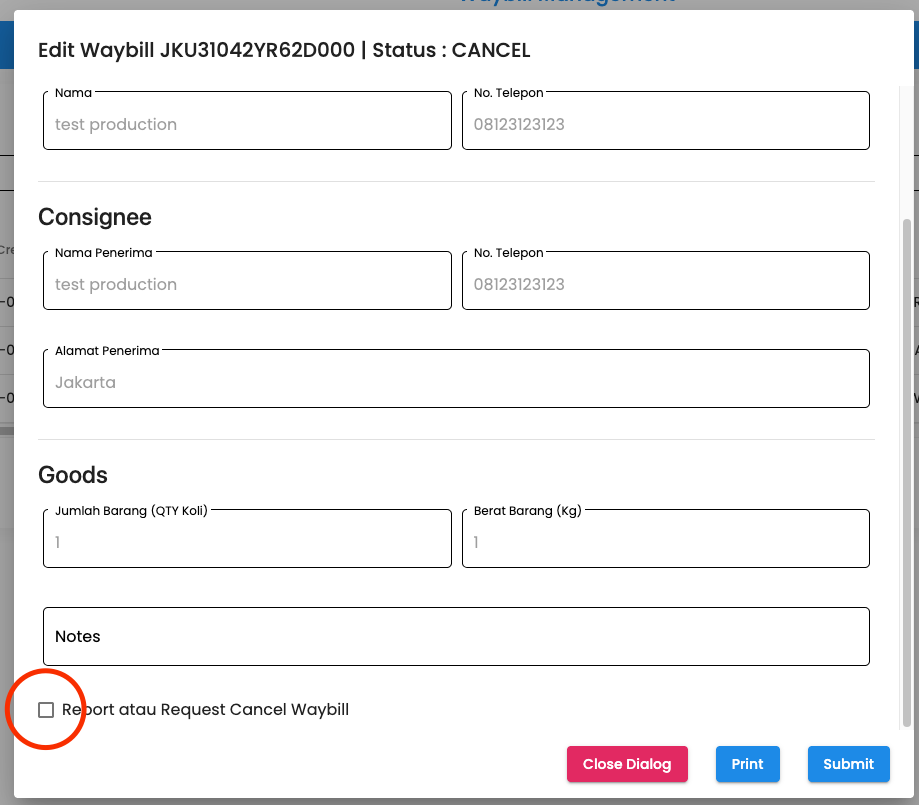
Task: Click into the Notes text field
Action: (456, 637)
